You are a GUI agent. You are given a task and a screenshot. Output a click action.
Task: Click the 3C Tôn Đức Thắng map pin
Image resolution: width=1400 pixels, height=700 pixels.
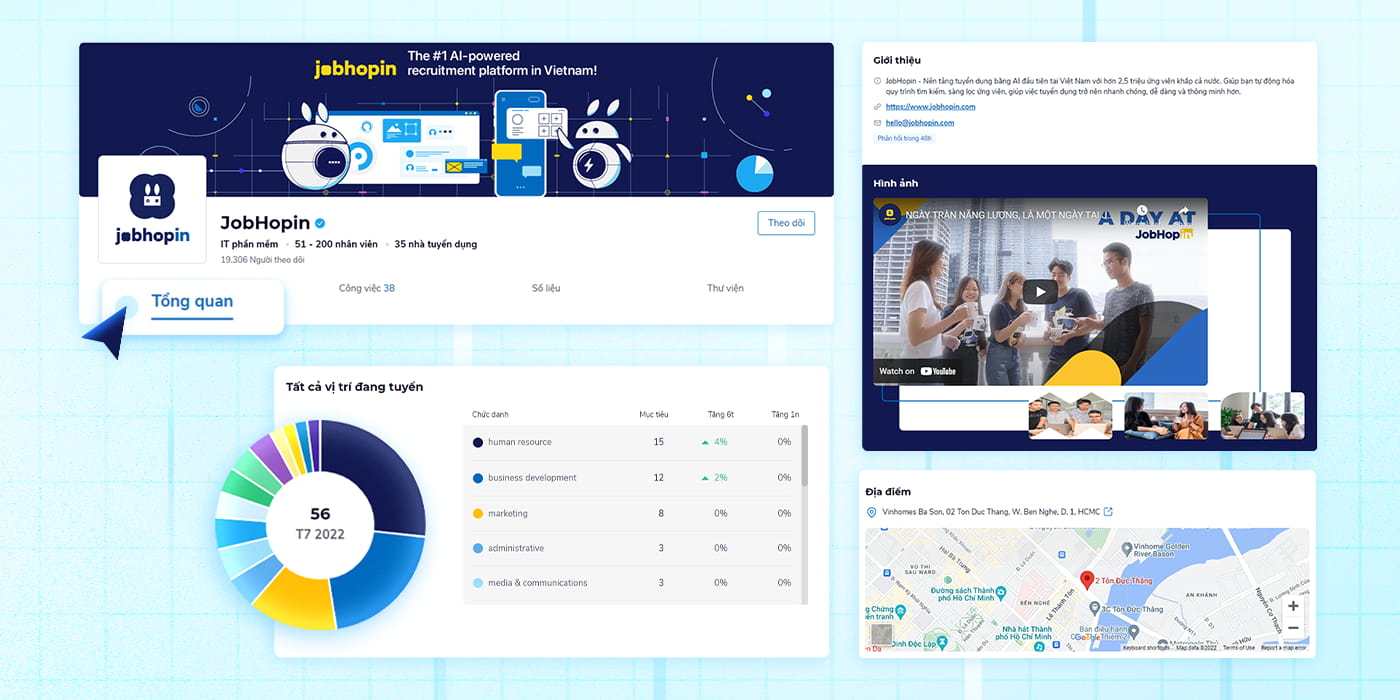tap(1093, 607)
